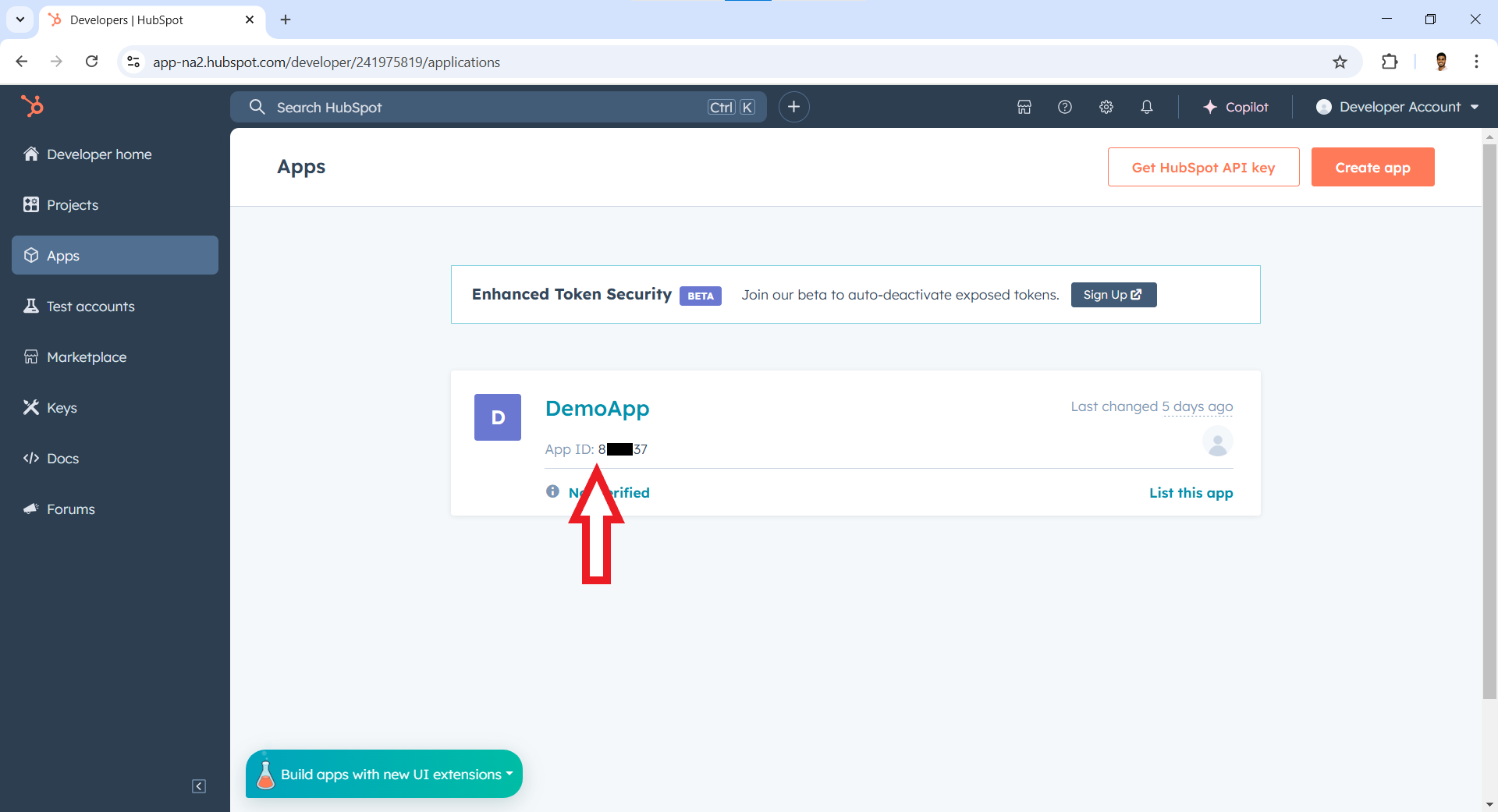Click the flask icon on UI extensions banner
Image resolution: width=1498 pixels, height=812 pixels.
[265, 773]
